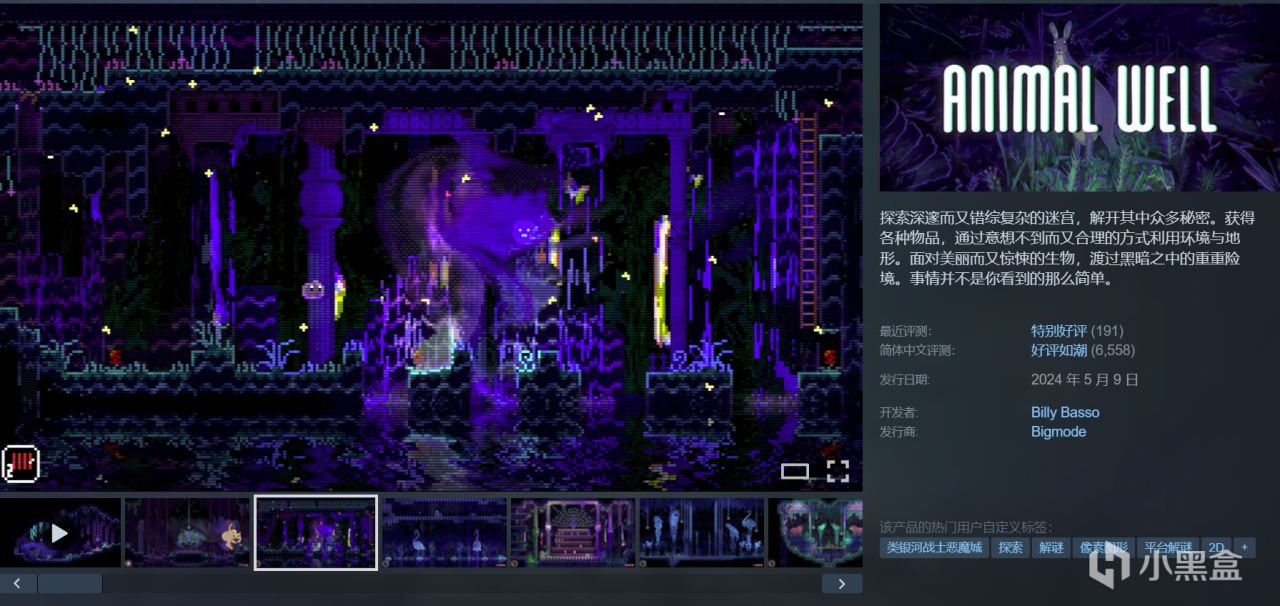Open the 好评如潮 Chinese reviews link

point(1059,350)
